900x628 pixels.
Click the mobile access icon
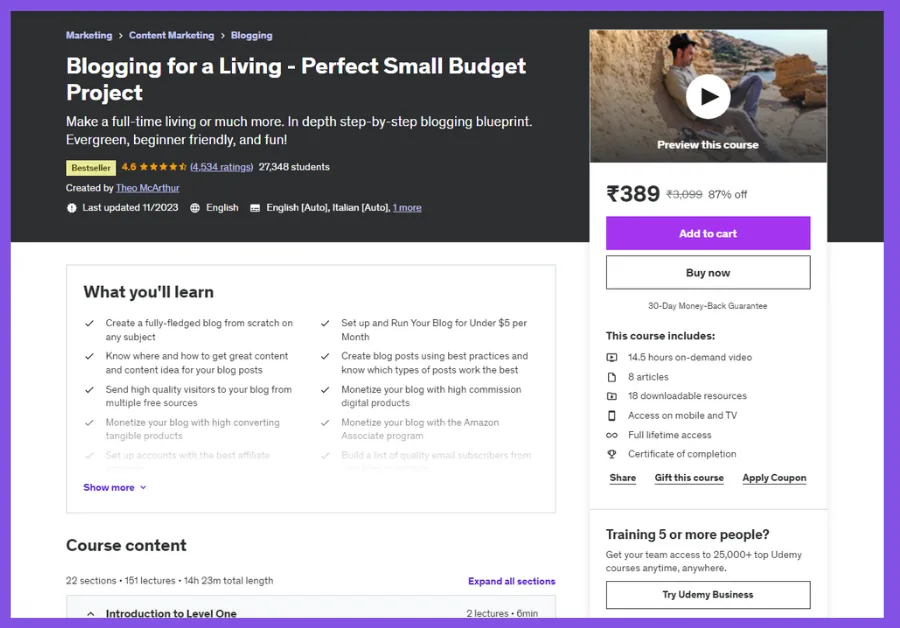click(x=612, y=416)
